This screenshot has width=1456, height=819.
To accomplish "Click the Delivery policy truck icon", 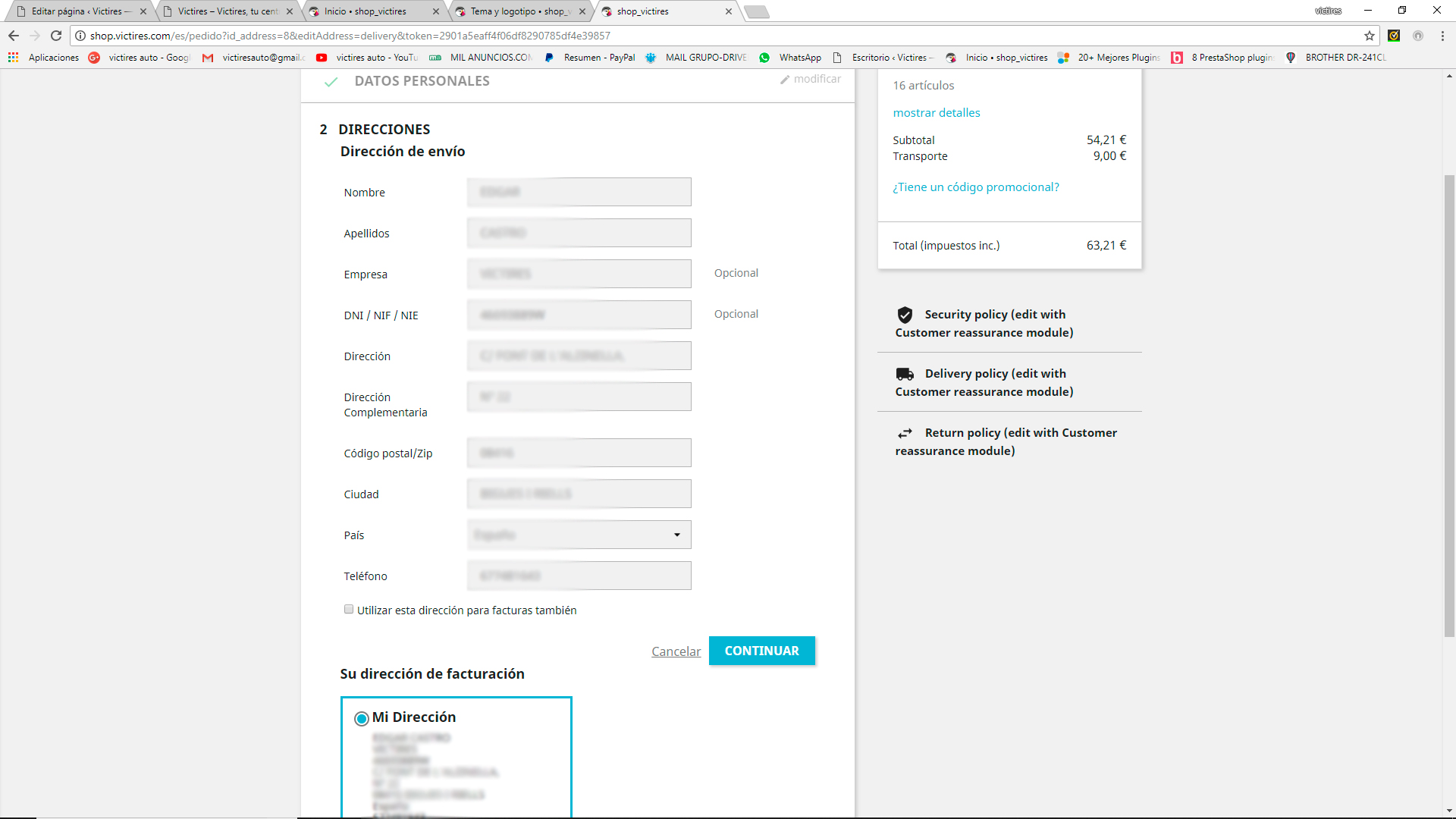I will pos(905,374).
